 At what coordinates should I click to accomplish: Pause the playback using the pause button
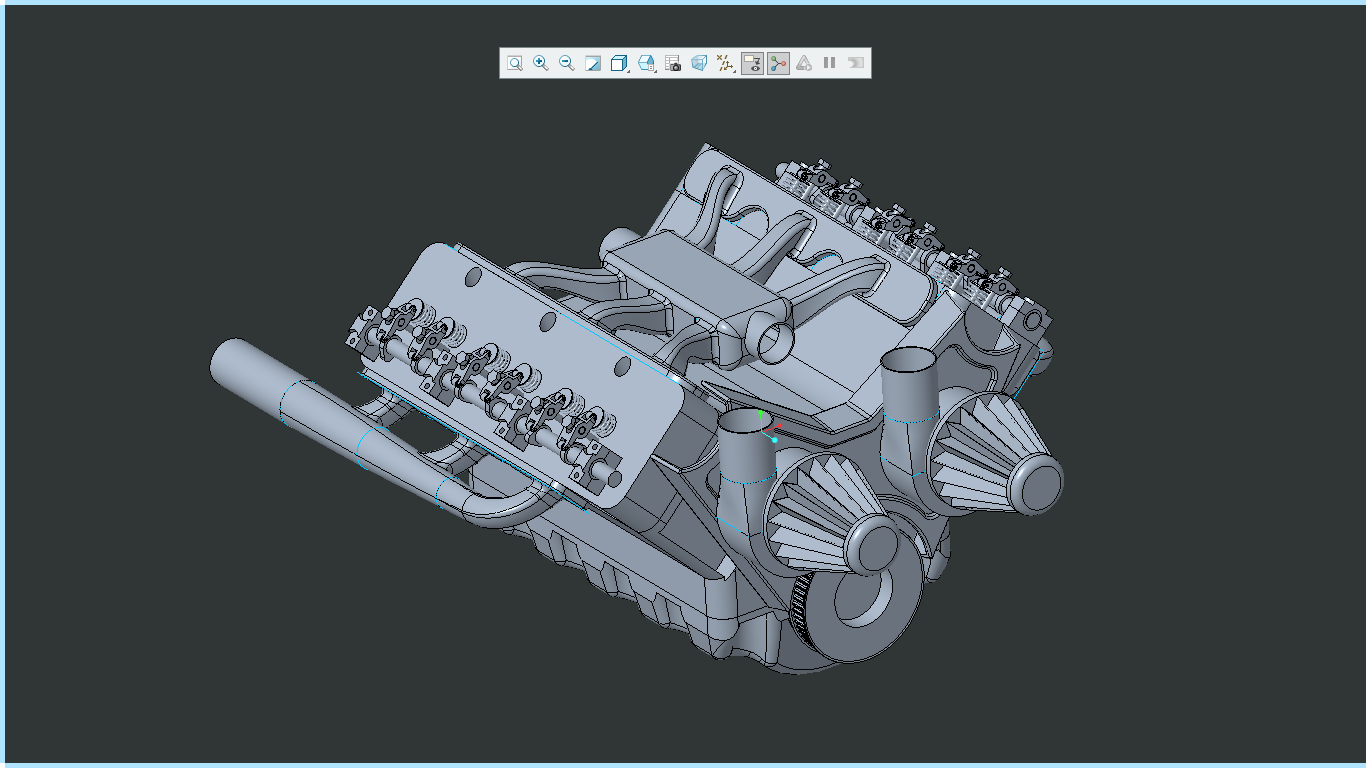pos(829,62)
